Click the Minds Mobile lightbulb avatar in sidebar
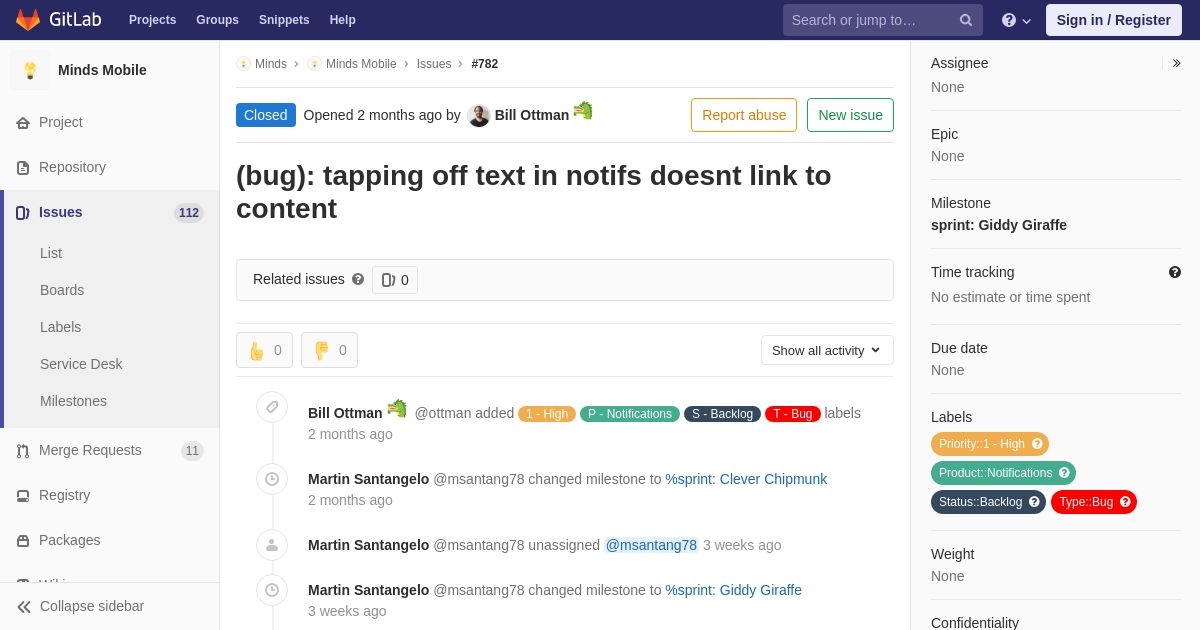Image resolution: width=1200 pixels, height=630 pixels. pos(30,70)
